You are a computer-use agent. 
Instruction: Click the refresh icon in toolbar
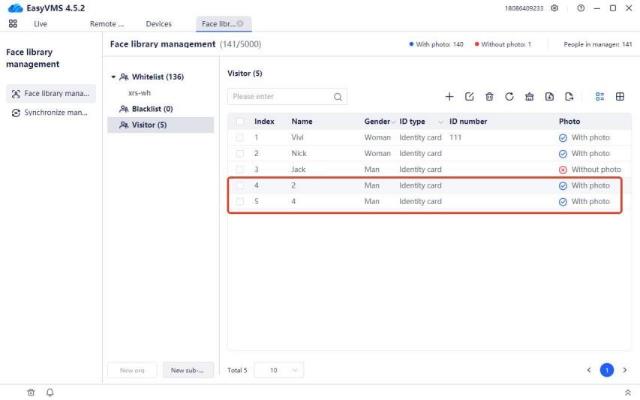[x=509, y=97]
